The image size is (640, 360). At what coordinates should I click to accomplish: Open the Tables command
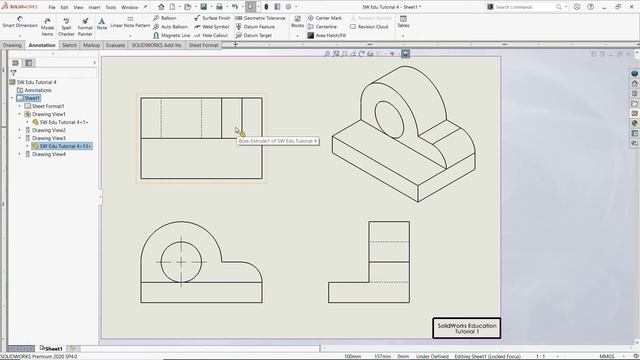(403, 22)
